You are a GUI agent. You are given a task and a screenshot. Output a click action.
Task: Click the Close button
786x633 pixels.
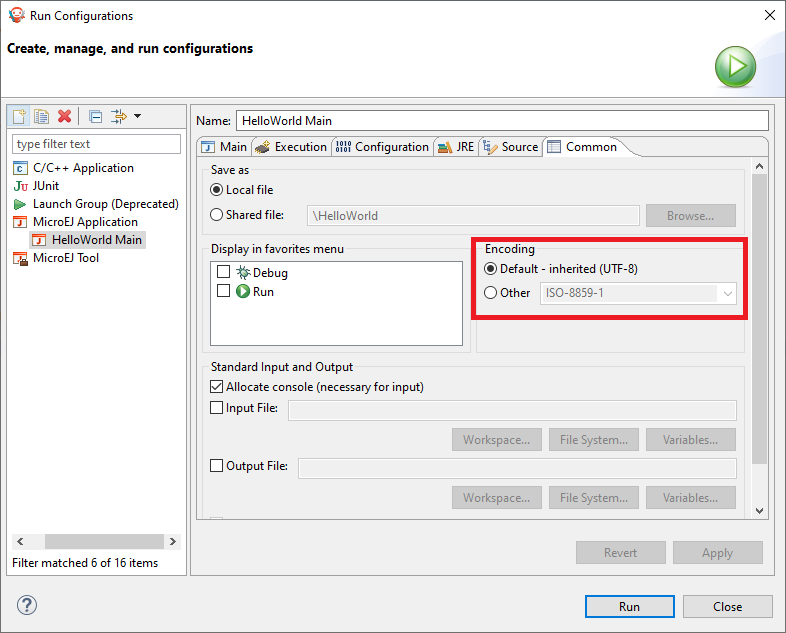pyautogui.click(x=727, y=606)
